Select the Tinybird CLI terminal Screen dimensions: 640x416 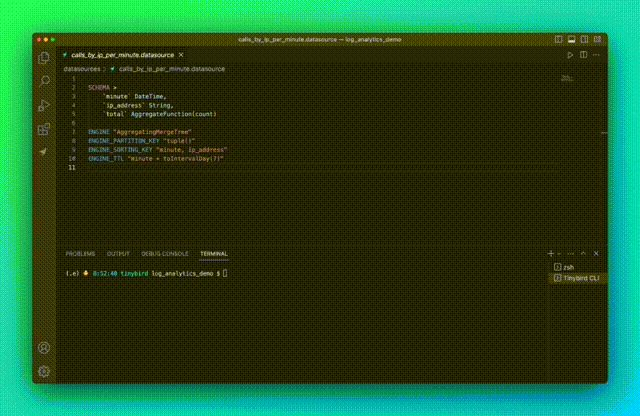[578, 278]
